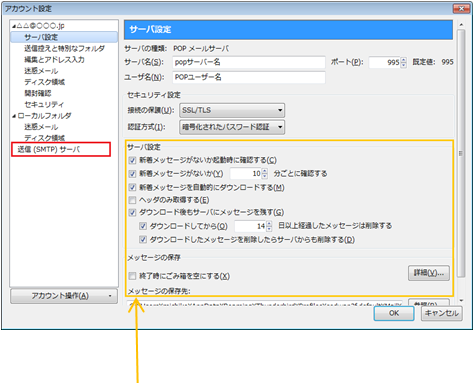The height and width of the screenshot is (384, 474).
Task: Collapse the △△@○○○.jp account tree
Action: pyautogui.click(x=14, y=26)
